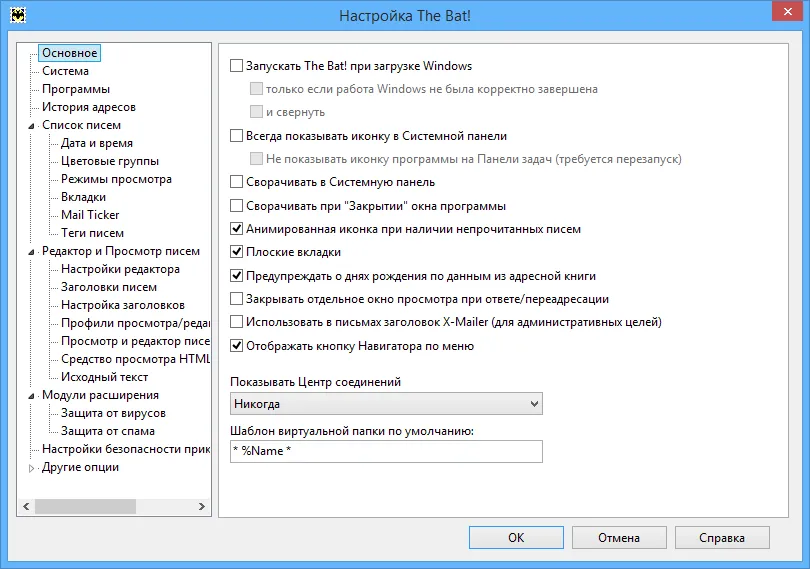Click tree scrollbar right arrow
Image resolution: width=810 pixels, height=569 pixels.
pos(202,507)
